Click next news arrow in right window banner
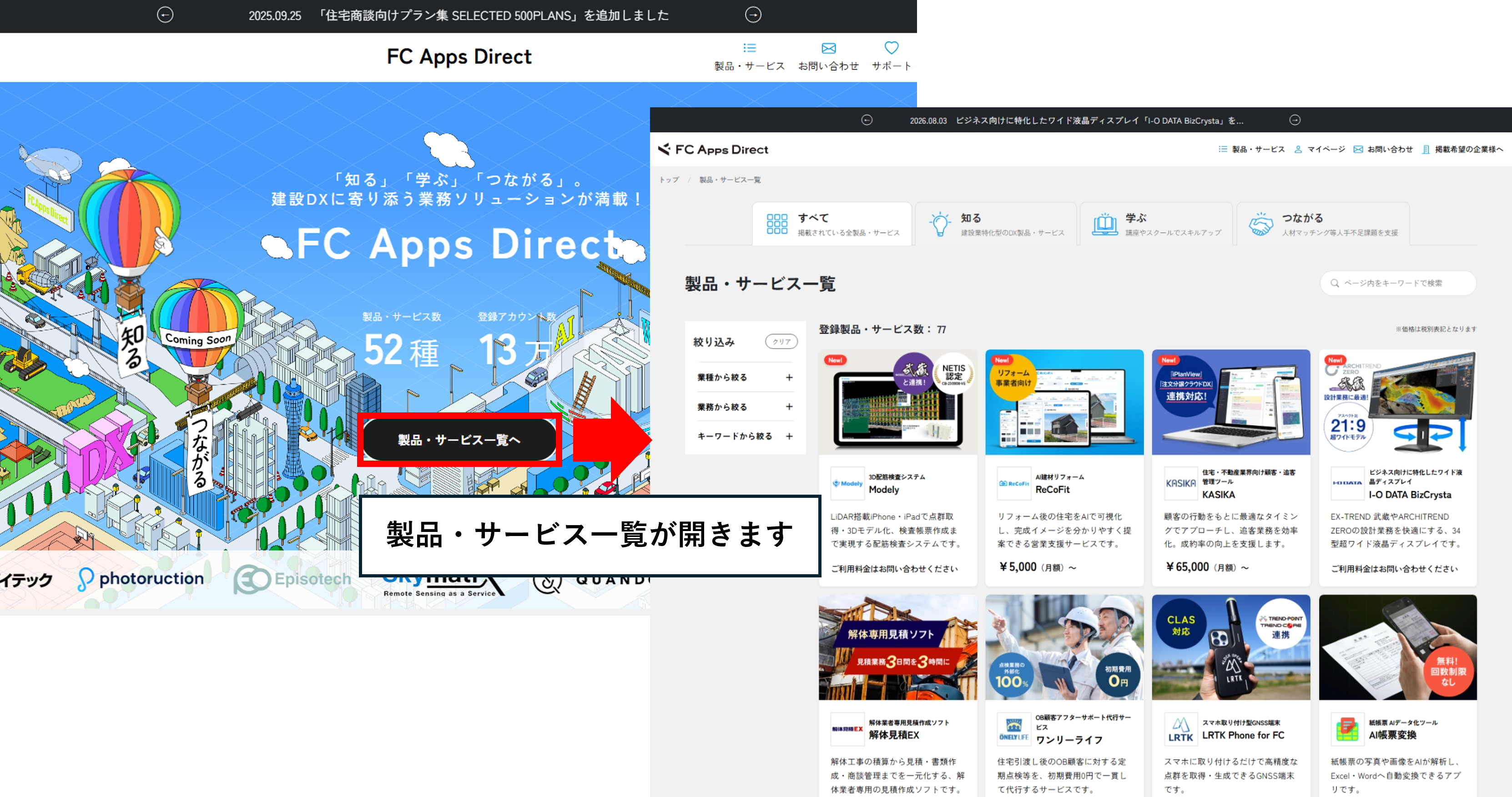1512x797 pixels. coord(1294,120)
